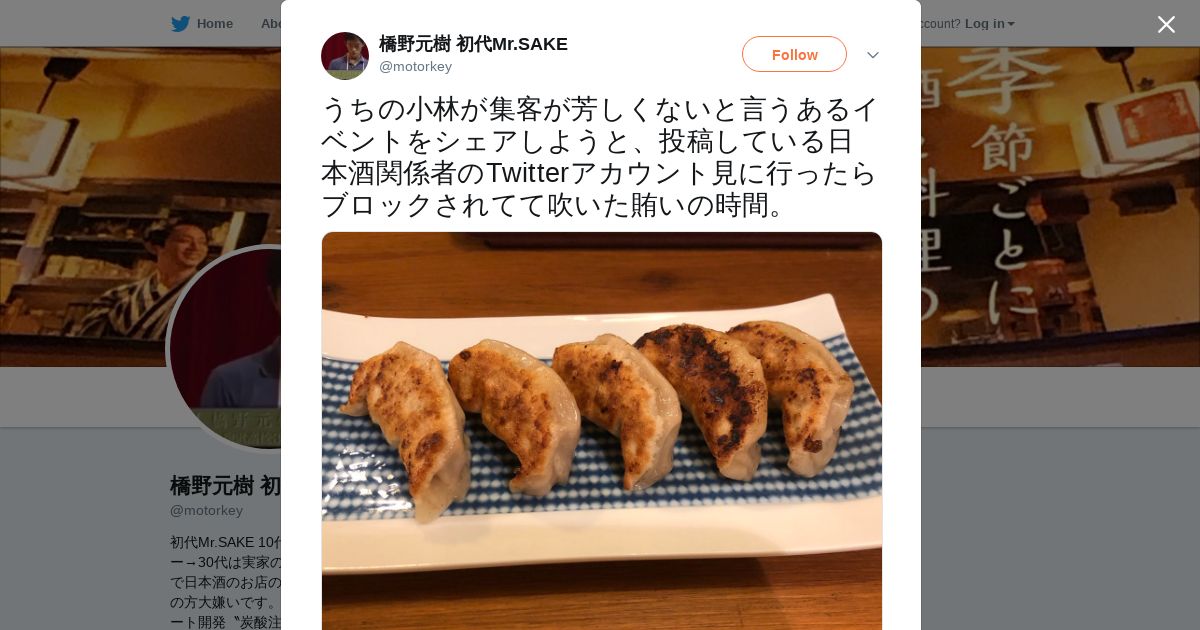Viewport: 1200px width, 630px height.
Task: Go to the Home nav item
Action: [x=214, y=24]
